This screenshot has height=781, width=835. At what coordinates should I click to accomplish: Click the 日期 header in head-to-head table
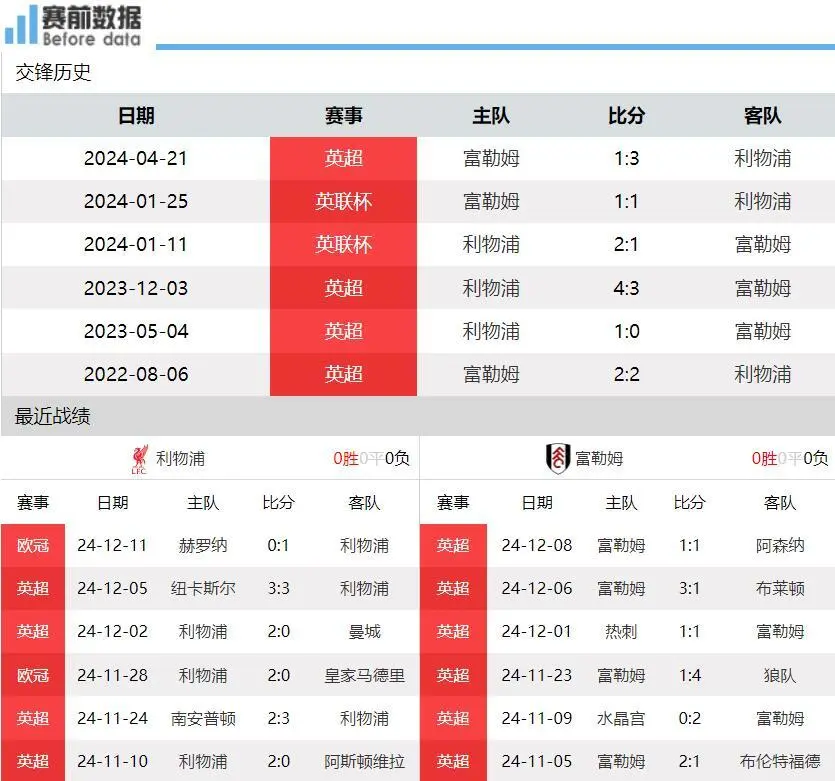[x=136, y=116]
